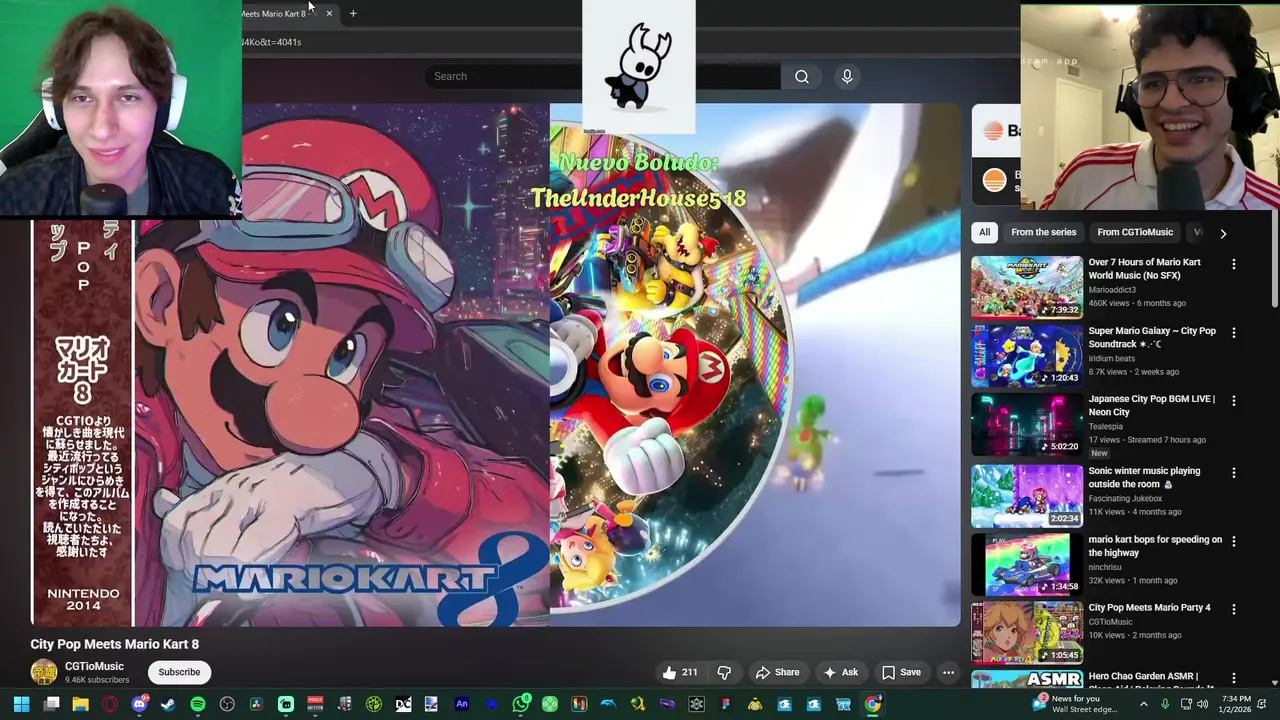1280x720 pixels.
Task: Like the video with 211 likes
Action: 680,672
